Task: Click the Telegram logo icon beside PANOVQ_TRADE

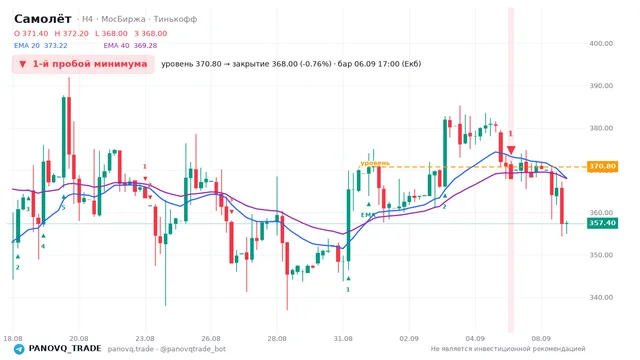Action: click(x=19, y=349)
